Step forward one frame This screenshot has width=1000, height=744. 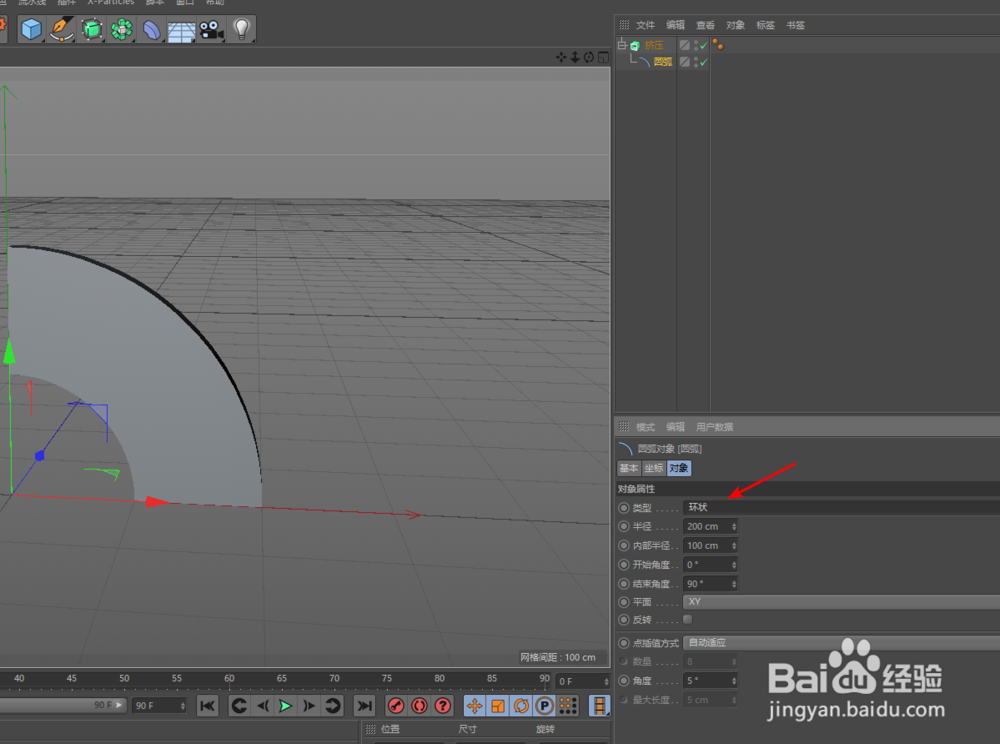coord(309,706)
